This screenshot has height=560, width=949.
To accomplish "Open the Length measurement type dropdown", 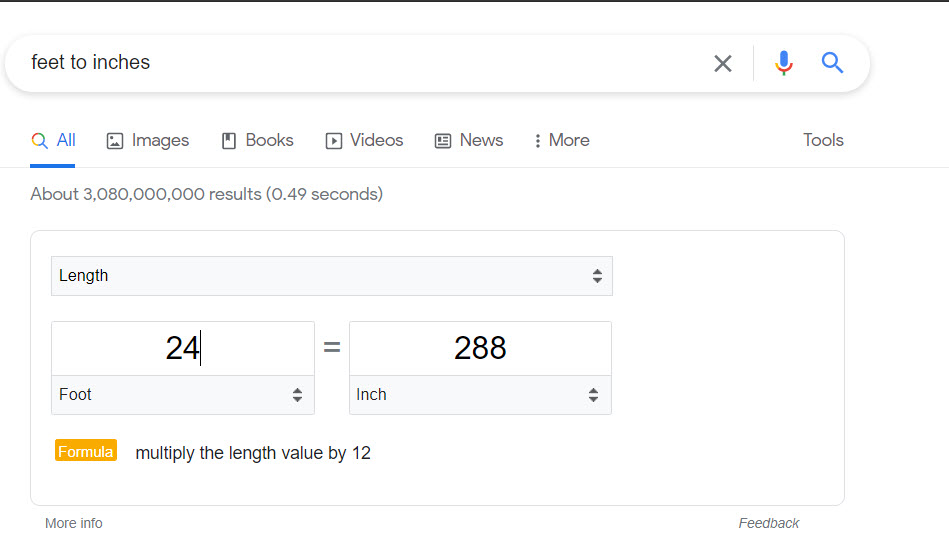I will coord(332,276).
